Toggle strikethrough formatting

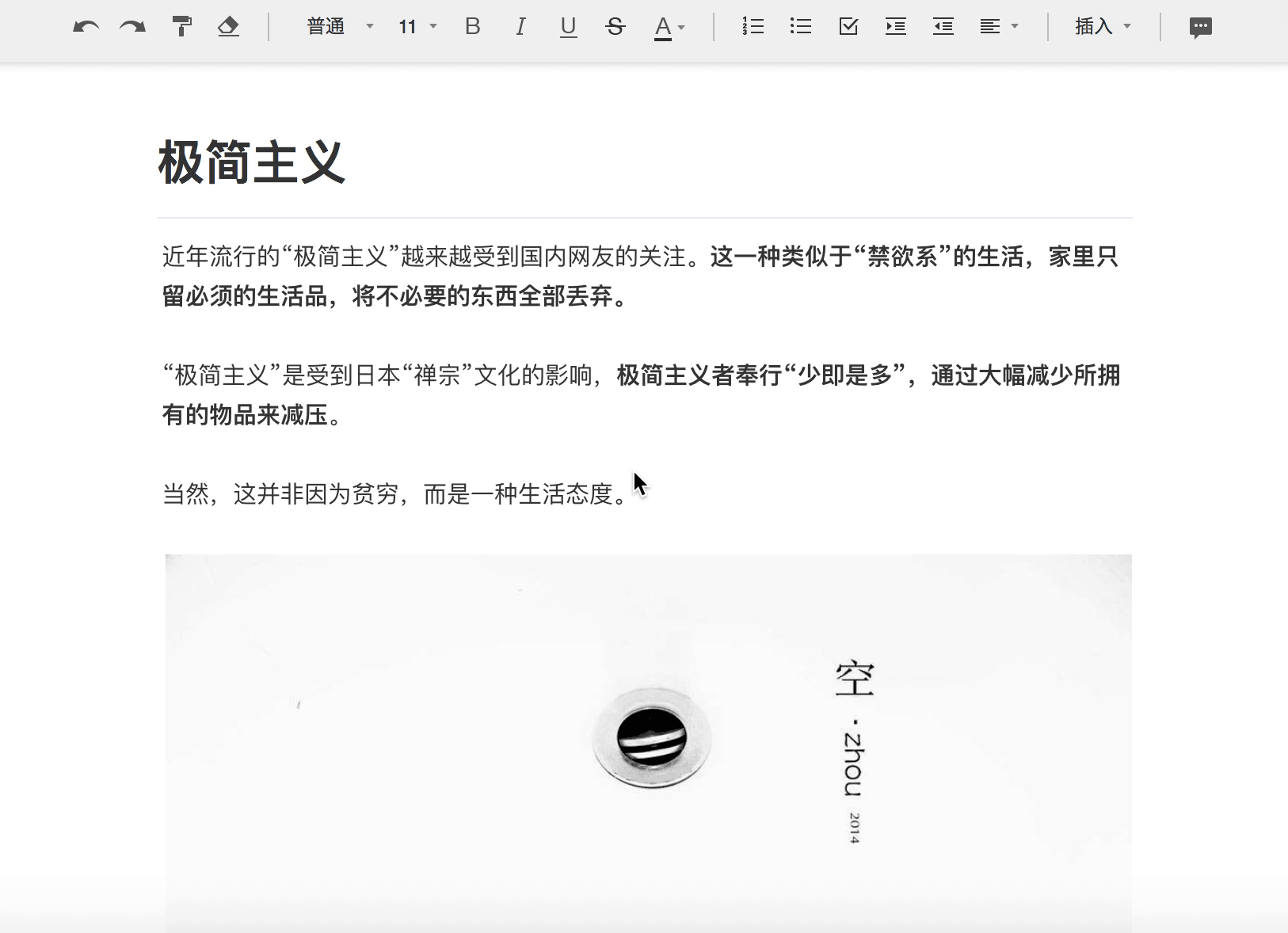pos(616,26)
